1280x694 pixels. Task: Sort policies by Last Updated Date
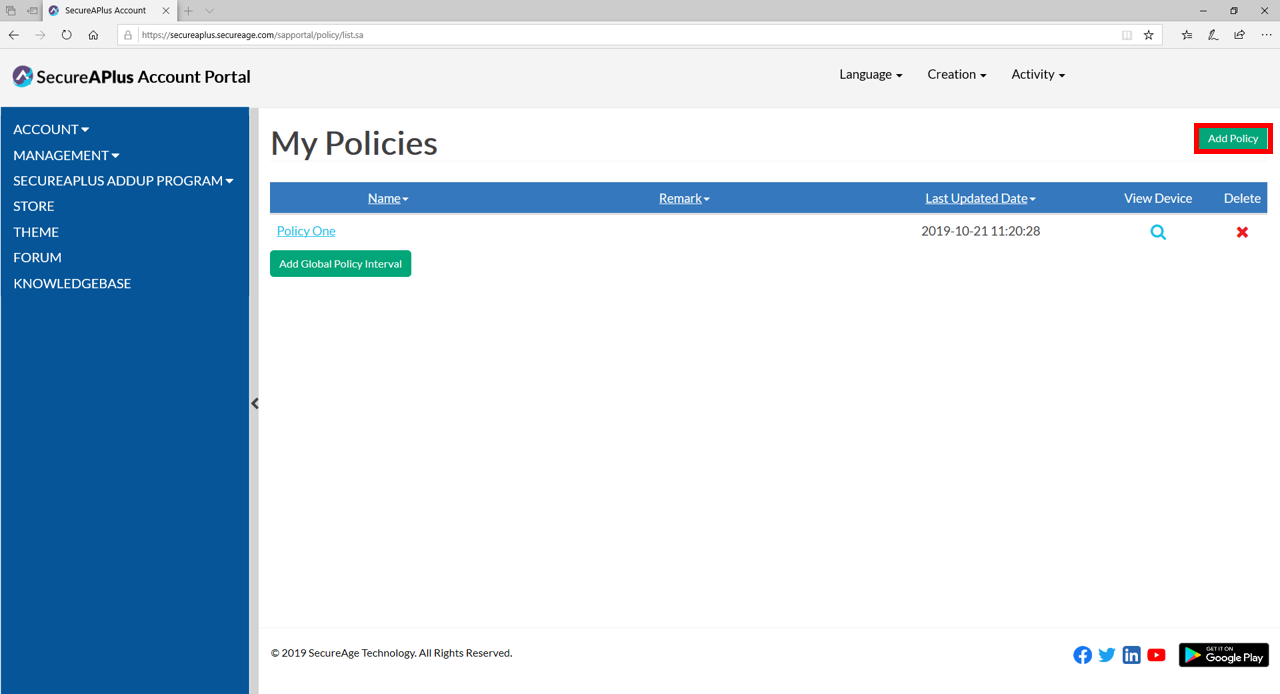coord(977,198)
